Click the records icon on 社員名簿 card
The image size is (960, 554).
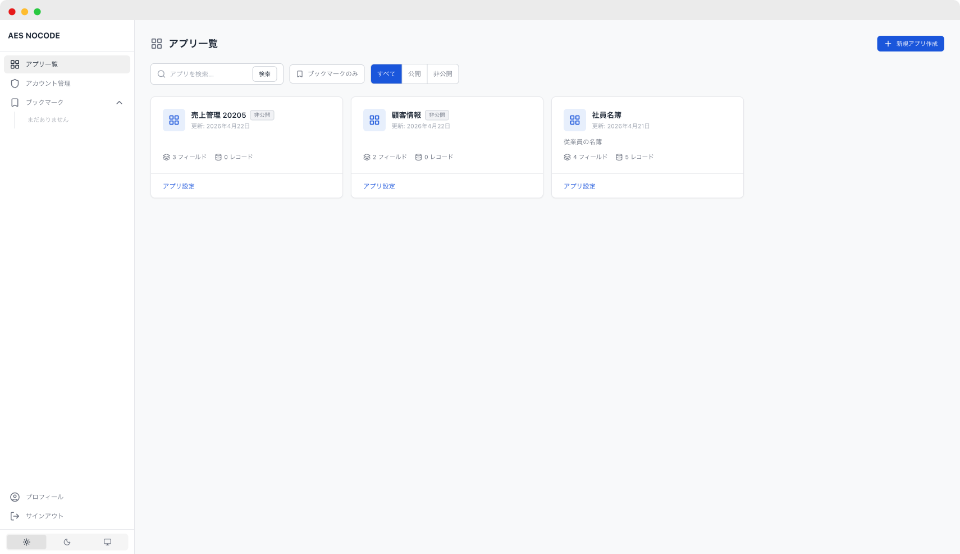coord(619,157)
